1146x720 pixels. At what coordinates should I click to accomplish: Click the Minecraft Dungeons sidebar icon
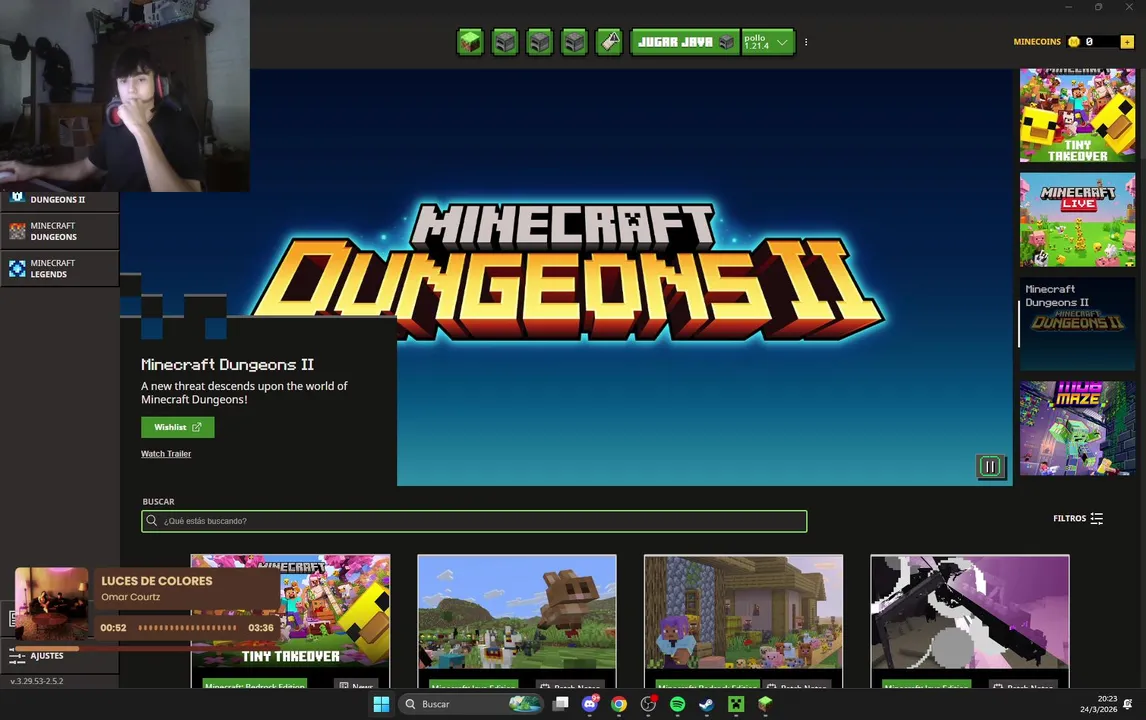[18, 231]
